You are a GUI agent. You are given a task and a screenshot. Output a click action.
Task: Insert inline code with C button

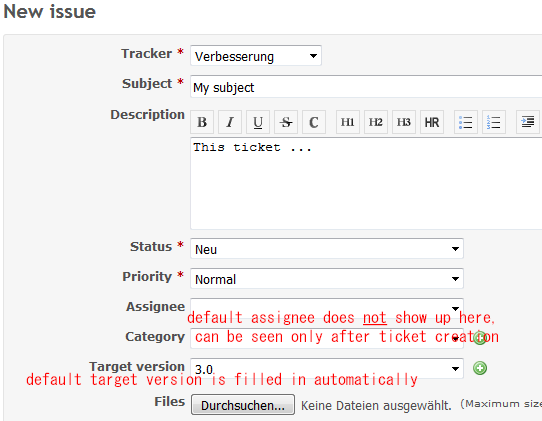(314, 122)
